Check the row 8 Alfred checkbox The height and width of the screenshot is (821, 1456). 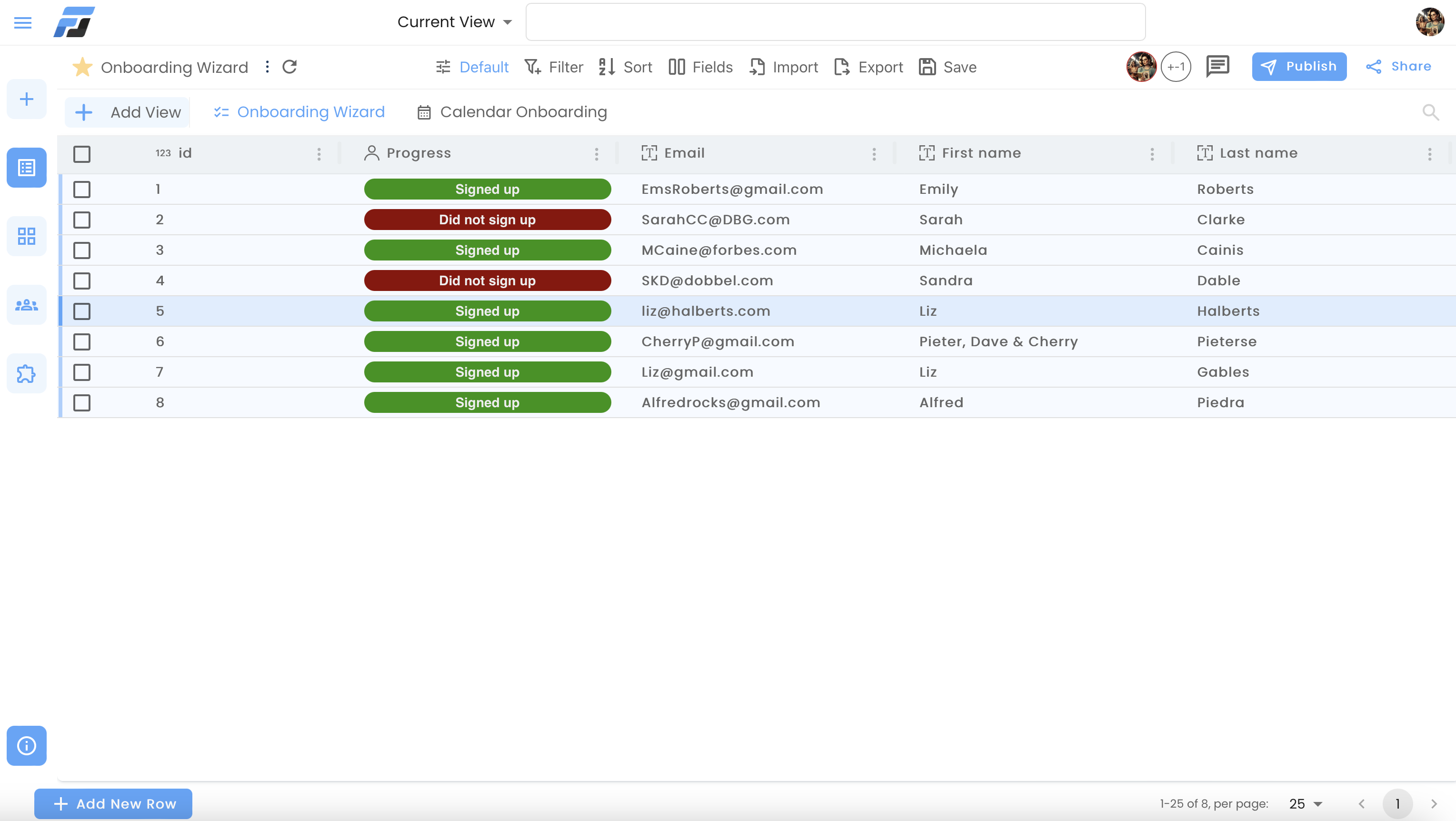click(x=82, y=403)
